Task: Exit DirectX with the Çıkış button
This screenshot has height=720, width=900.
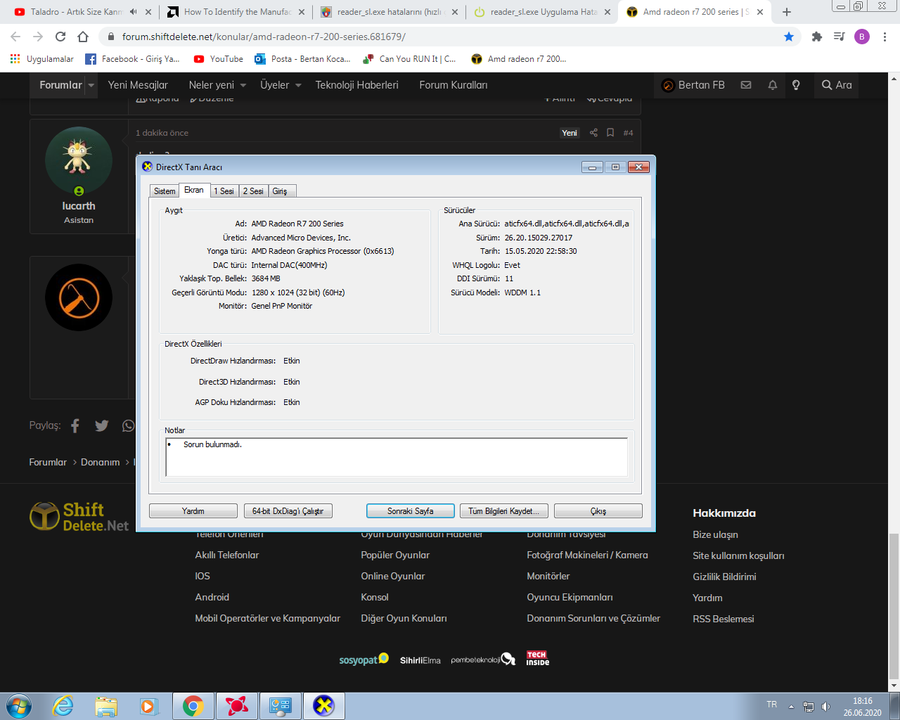Action: (598, 511)
